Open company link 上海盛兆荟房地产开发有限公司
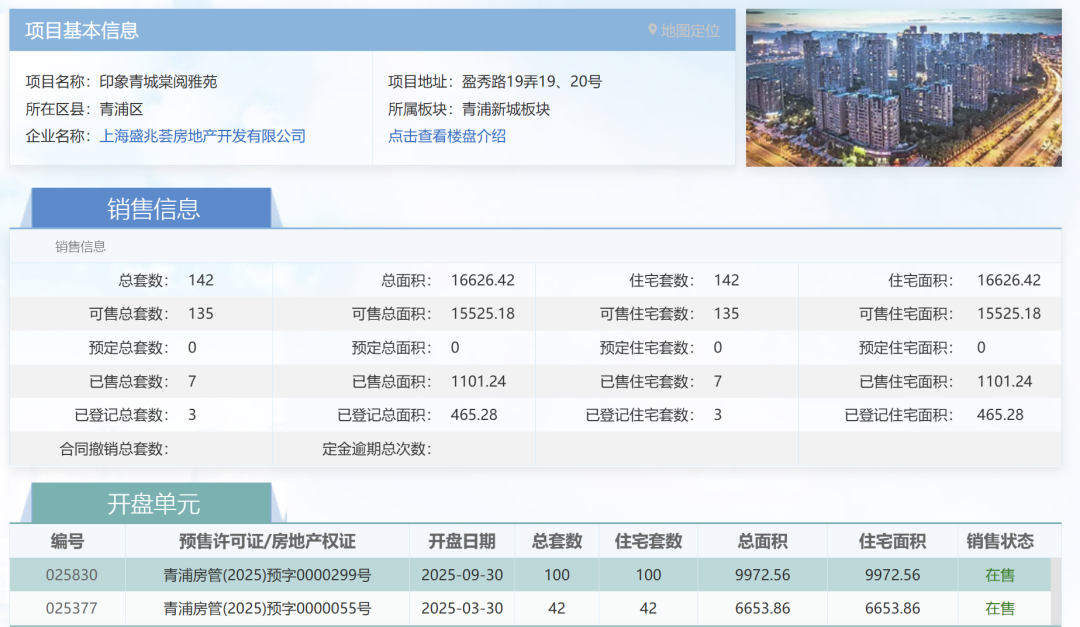The width and height of the screenshot is (1080, 627). pos(202,136)
